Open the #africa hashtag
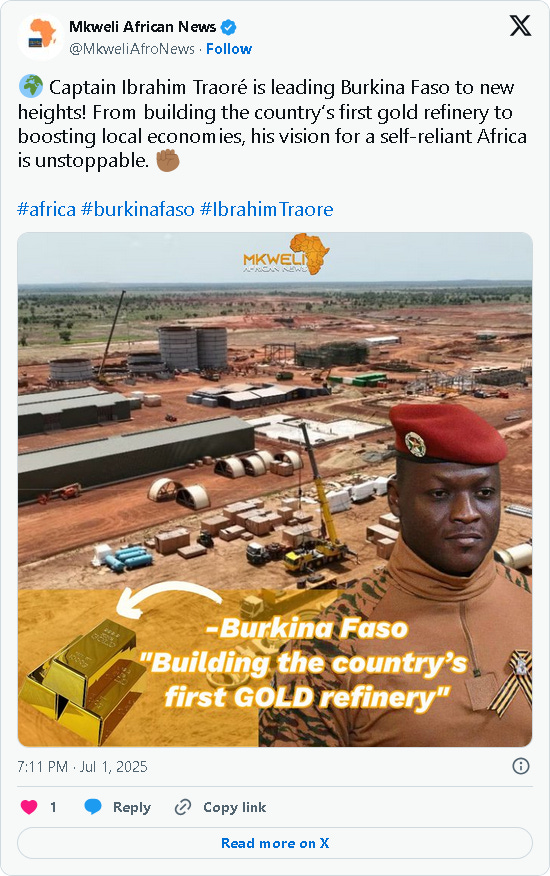The height and width of the screenshot is (876, 550). click(x=46, y=209)
